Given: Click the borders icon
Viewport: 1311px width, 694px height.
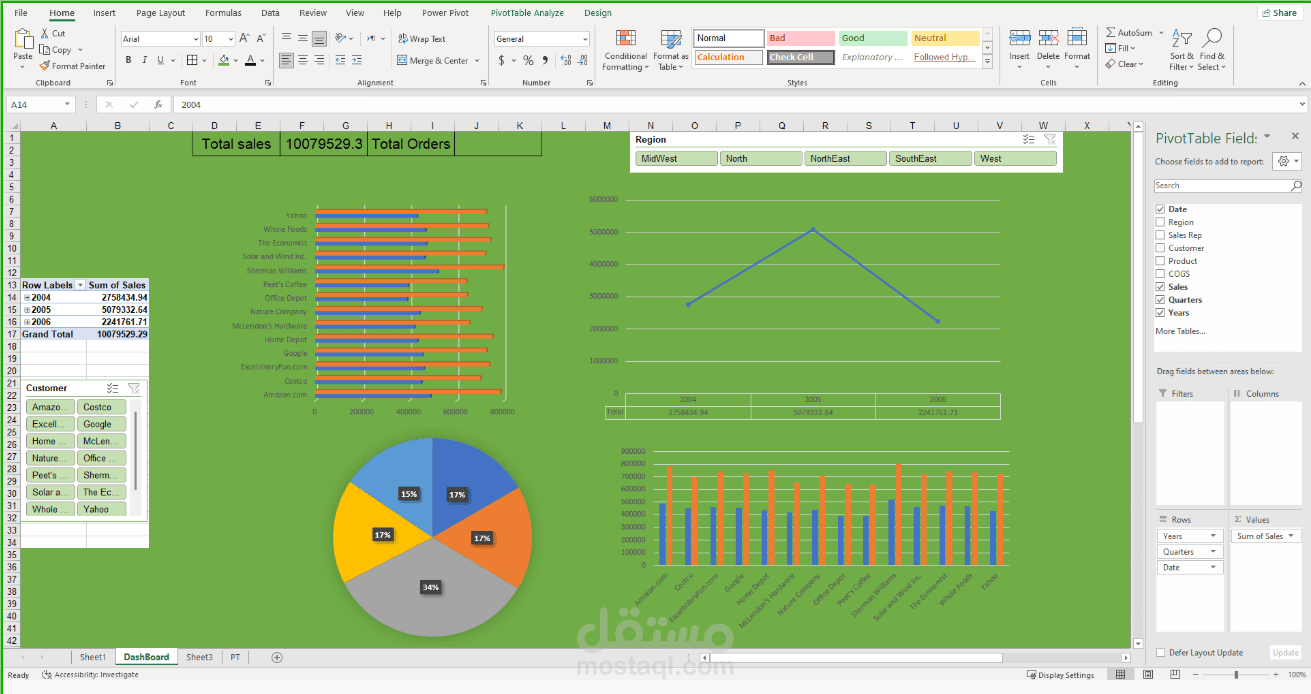Looking at the screenshot, I should (192, 60).
